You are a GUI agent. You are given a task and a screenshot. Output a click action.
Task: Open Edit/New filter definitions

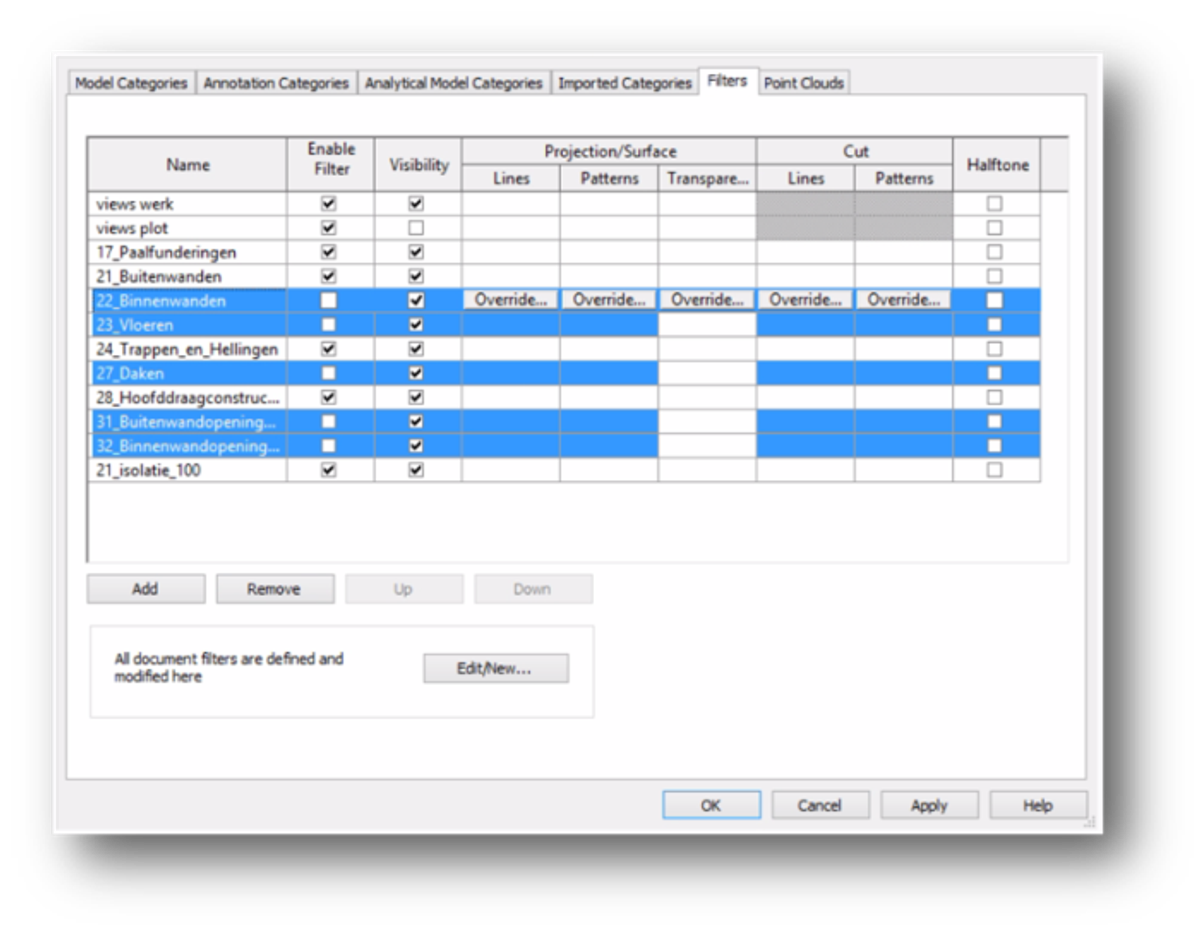tap(495, 668)
